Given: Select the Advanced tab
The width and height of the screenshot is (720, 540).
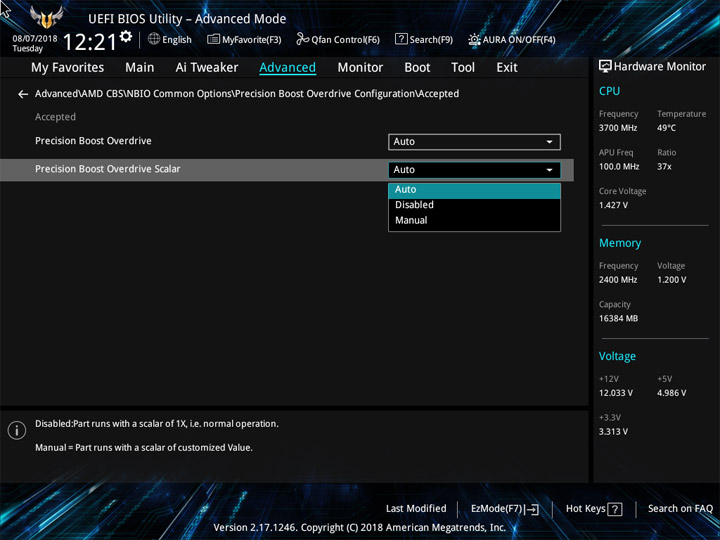Looking at the screenshot, I should pos(287,68).
